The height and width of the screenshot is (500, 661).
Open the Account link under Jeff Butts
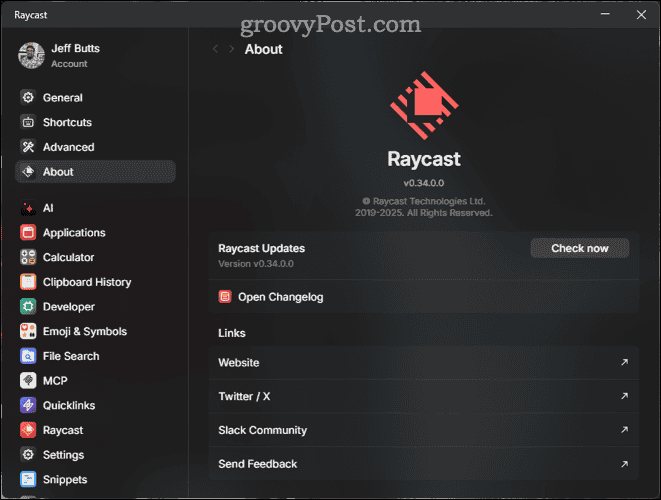point(69,64)
